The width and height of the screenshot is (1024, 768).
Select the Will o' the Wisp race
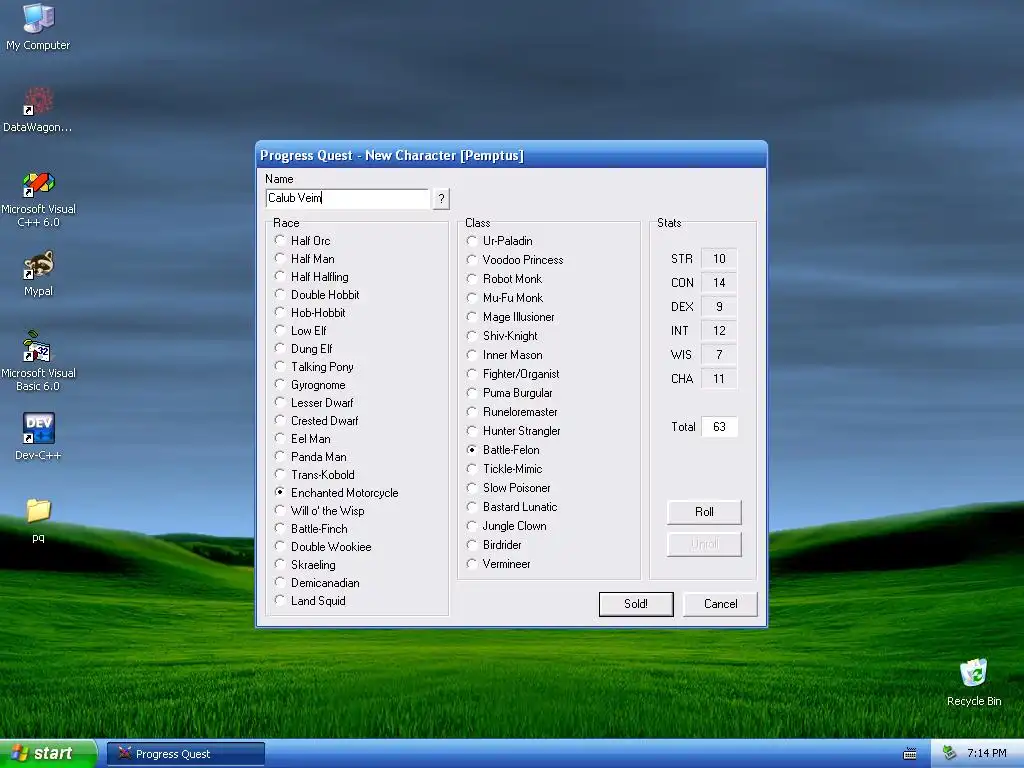320,511
